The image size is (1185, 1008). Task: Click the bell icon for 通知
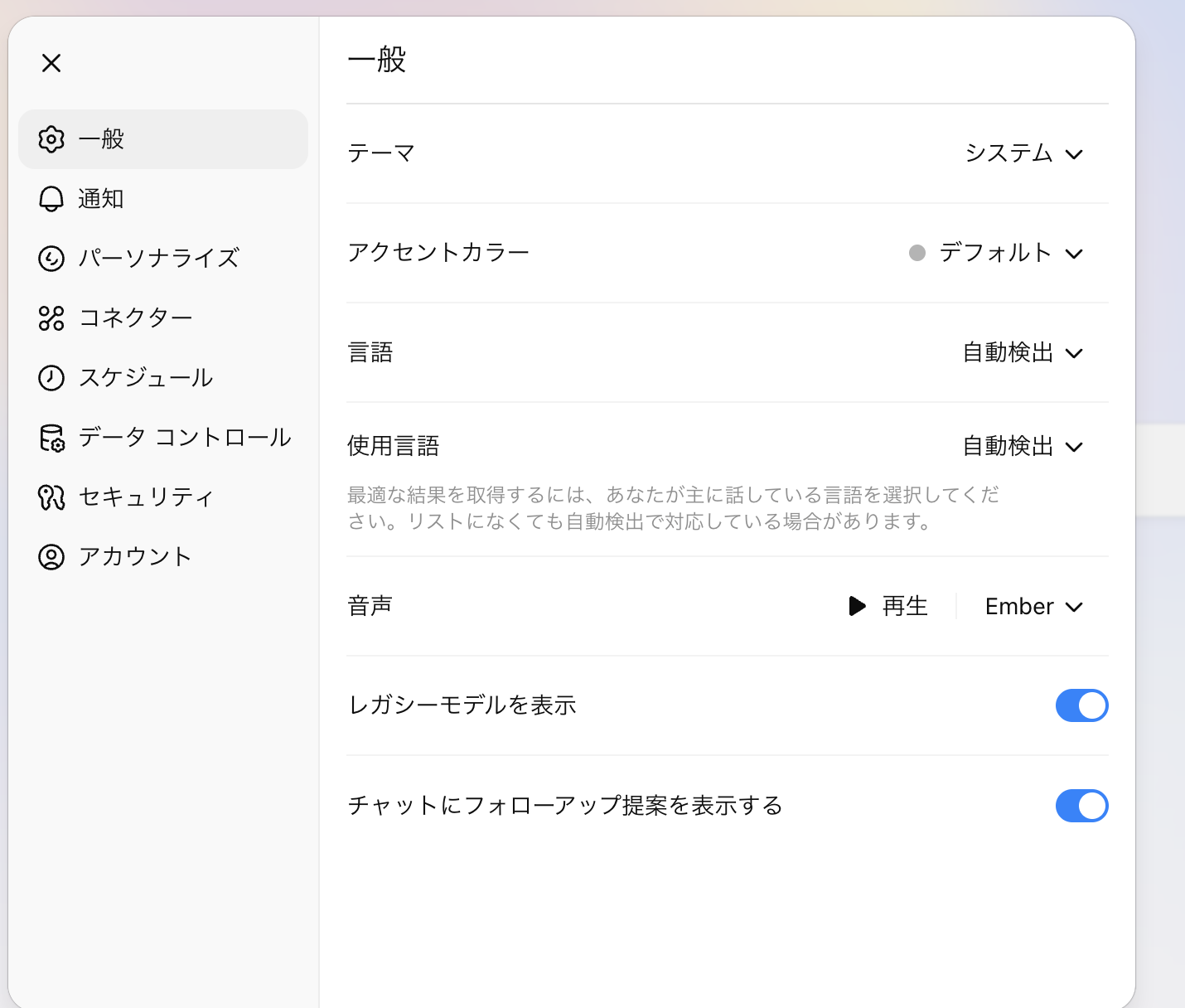pos(51,199)
